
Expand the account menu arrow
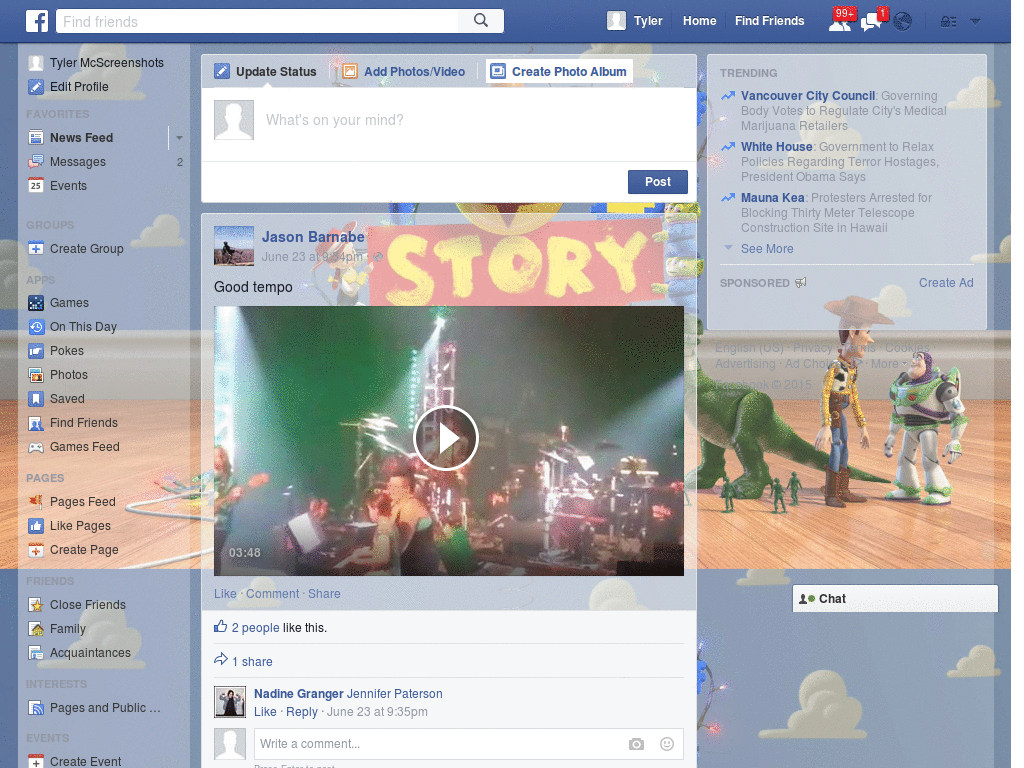point(975,22)
